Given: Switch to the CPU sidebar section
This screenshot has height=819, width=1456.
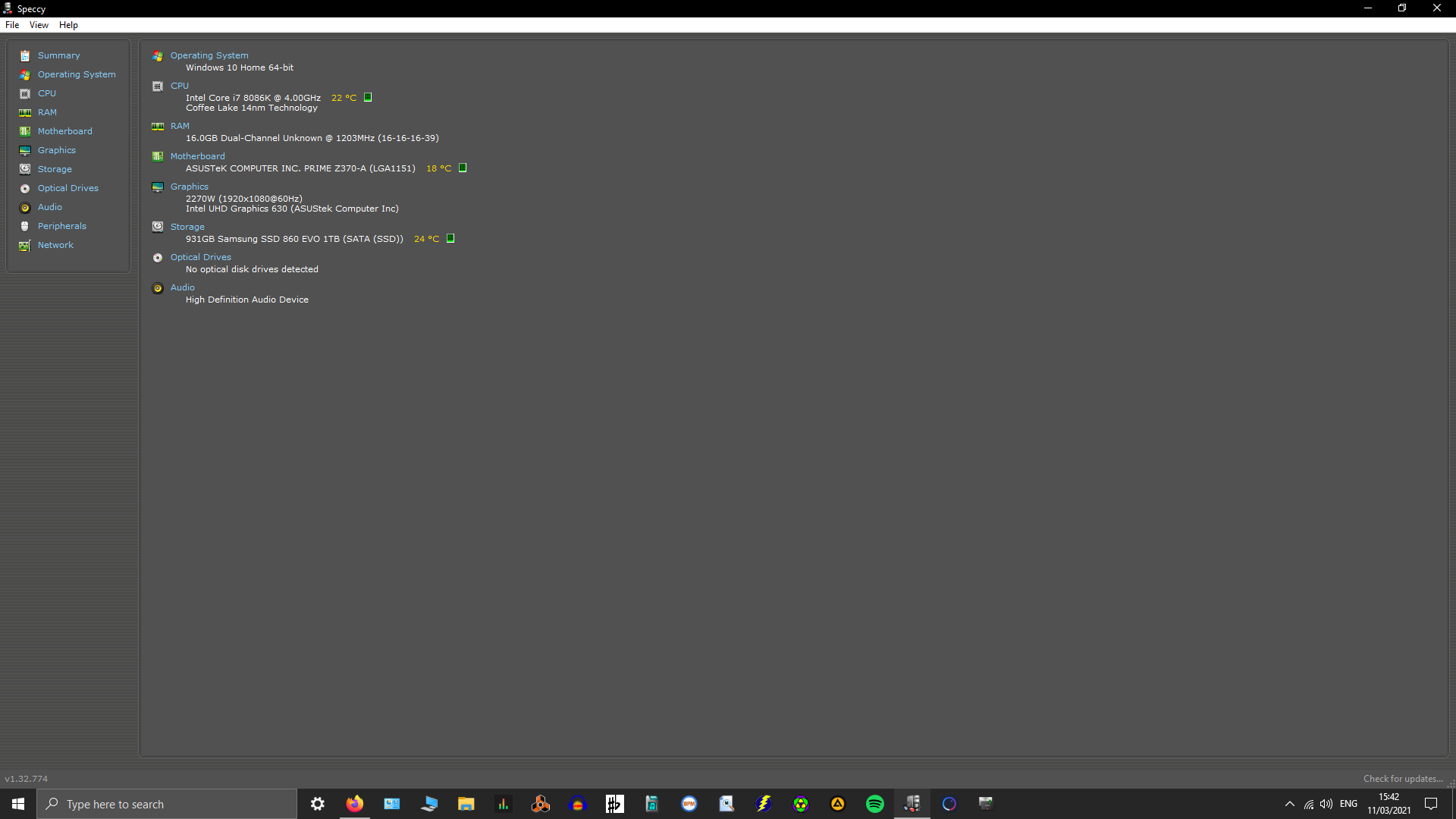Looking at the screenshot, I should pos(47,93).
